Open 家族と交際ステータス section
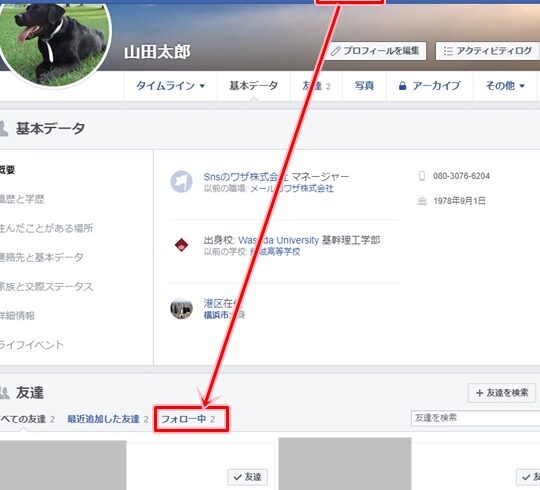 pyautogui.click(x=46, y=286)
